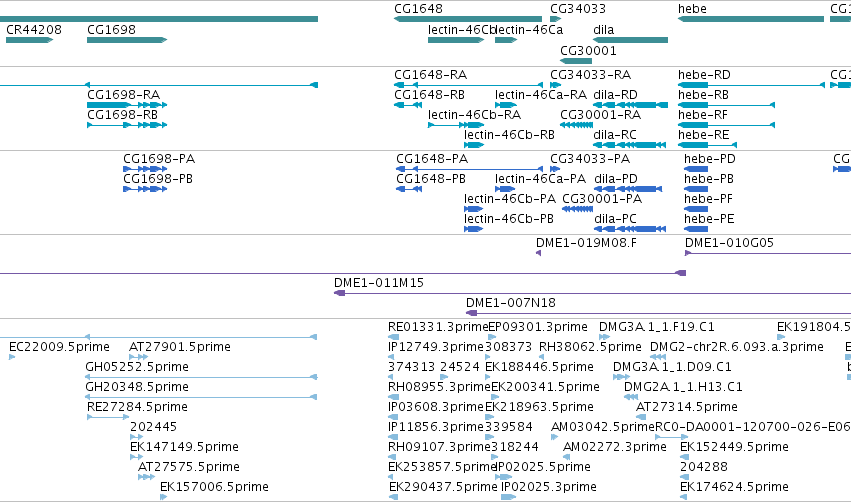Select EST RE27284.5prime

pos(108,417)
